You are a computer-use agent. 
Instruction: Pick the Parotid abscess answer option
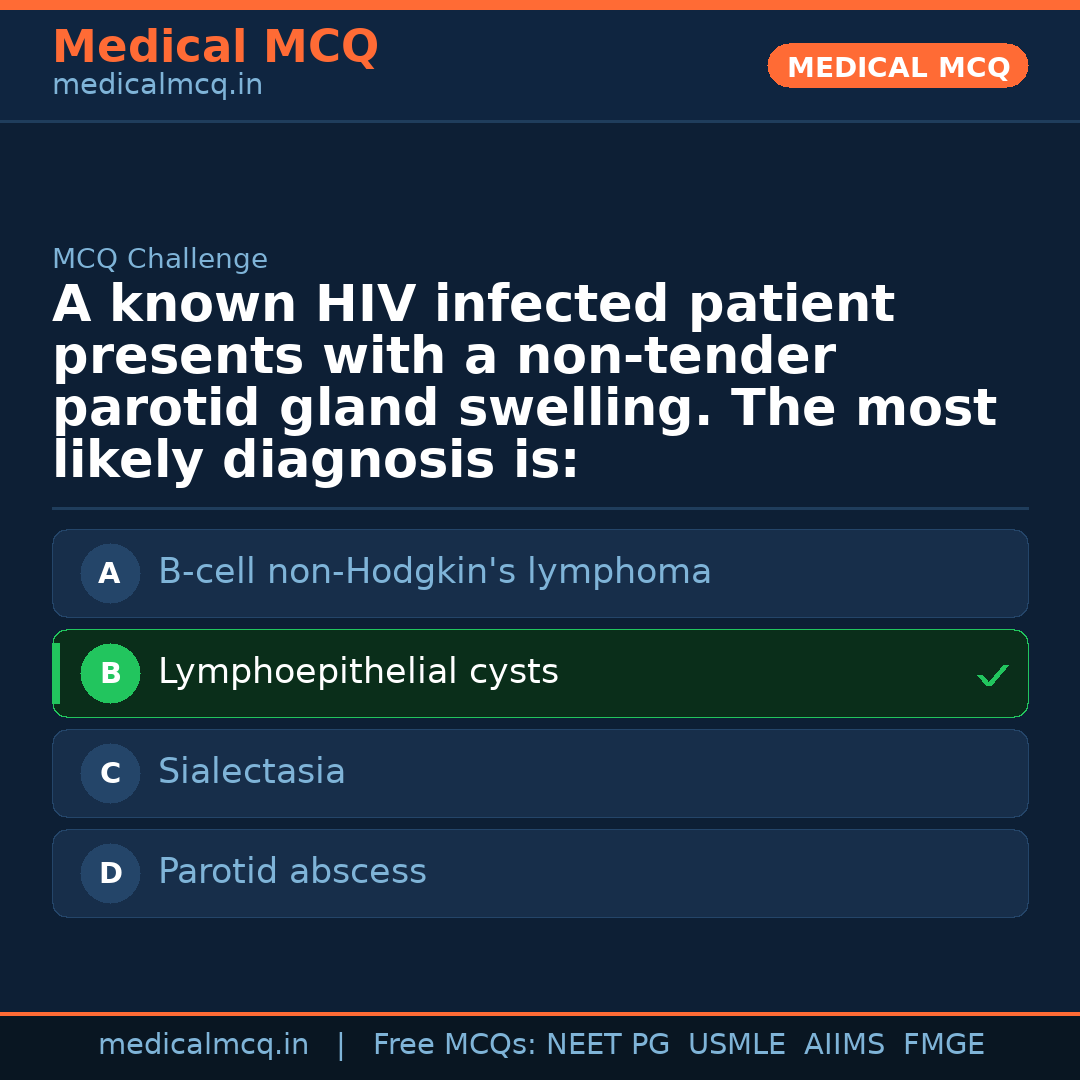(292, 872)
